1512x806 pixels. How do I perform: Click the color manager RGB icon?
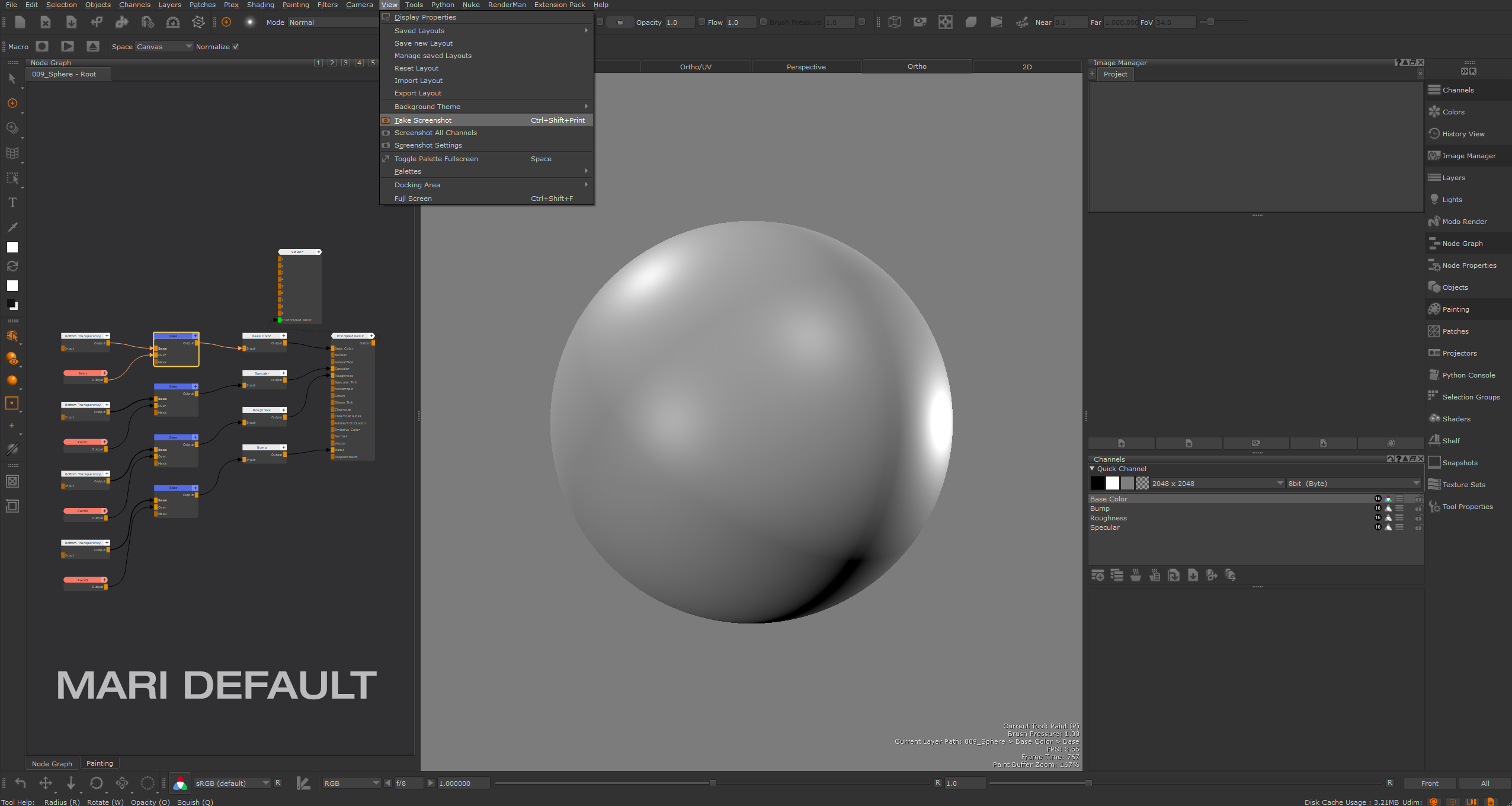(180, 783)
